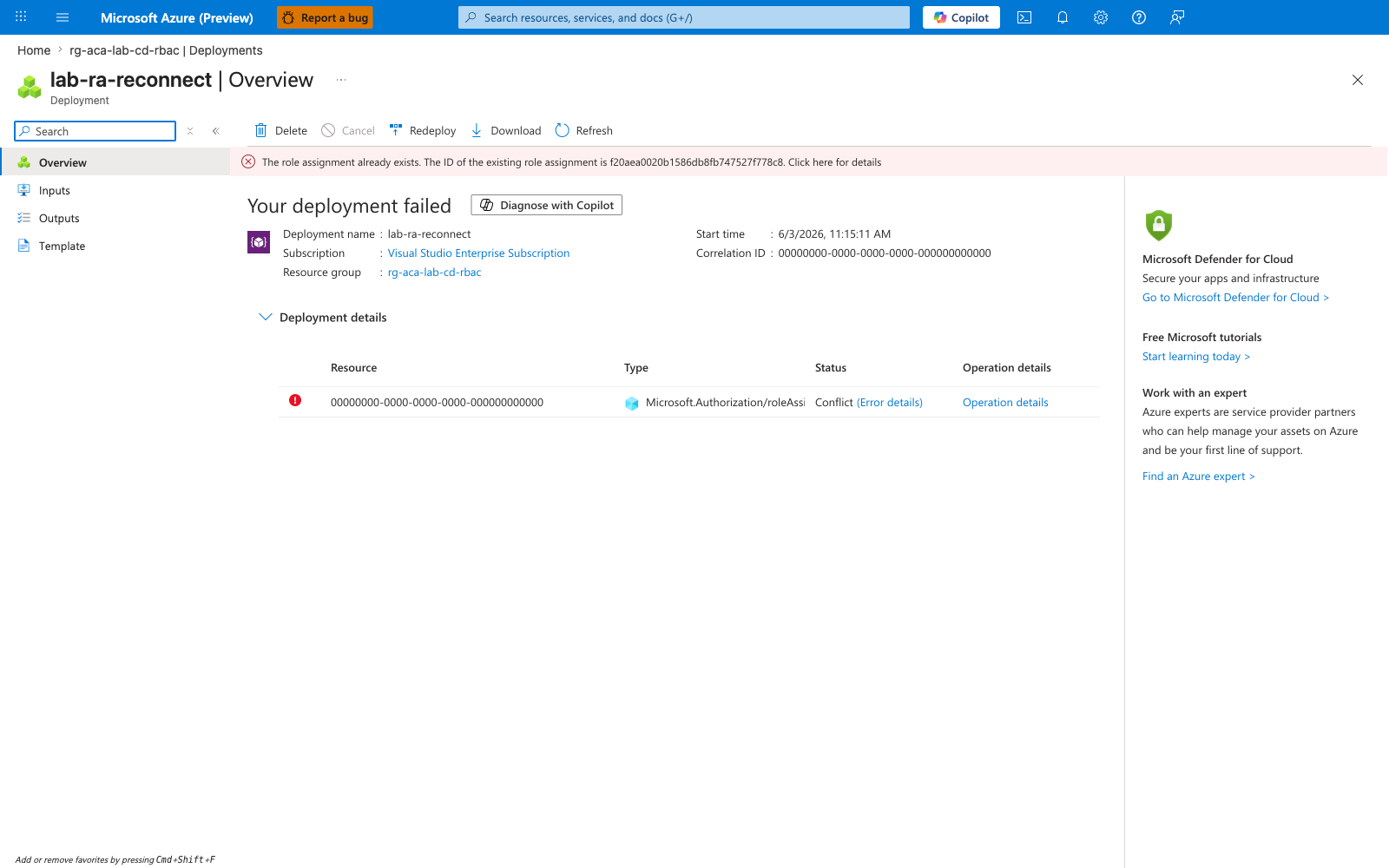The image size is (1389, 868).
Task: Open the Error details link
Action: tap(890, 402)
